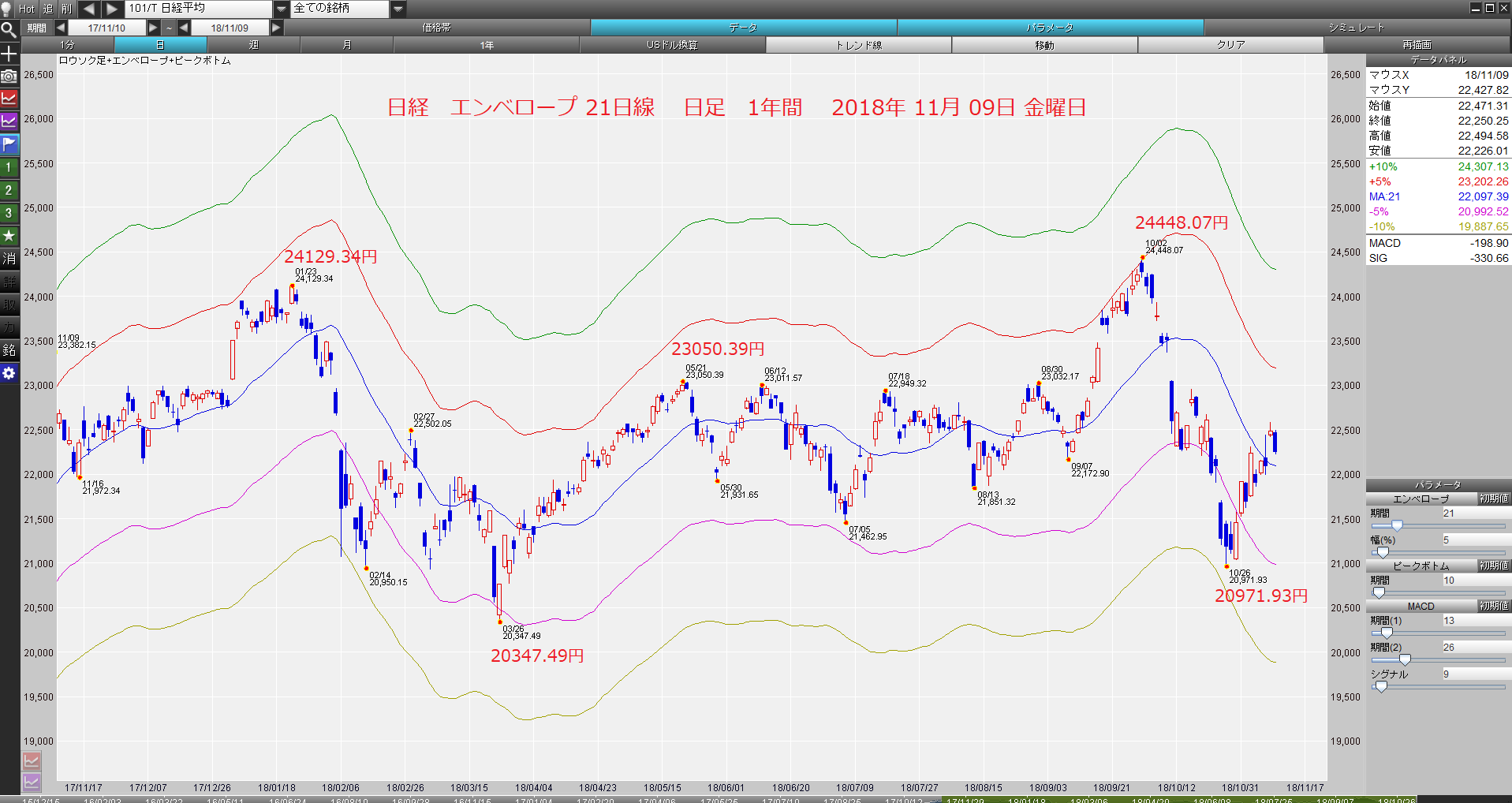Go to previous stock with left arrow
This screenshot has width=1512, height=803.
pos(89,9)
